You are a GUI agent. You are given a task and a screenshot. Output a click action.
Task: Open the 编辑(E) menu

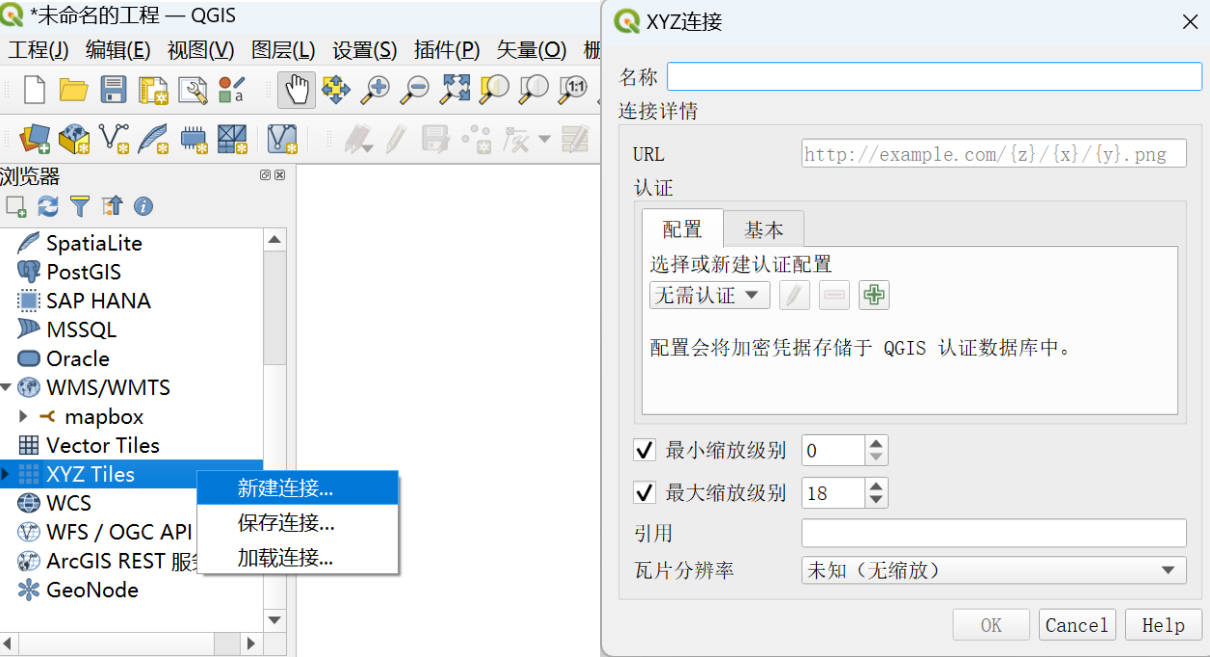(118, 50)
